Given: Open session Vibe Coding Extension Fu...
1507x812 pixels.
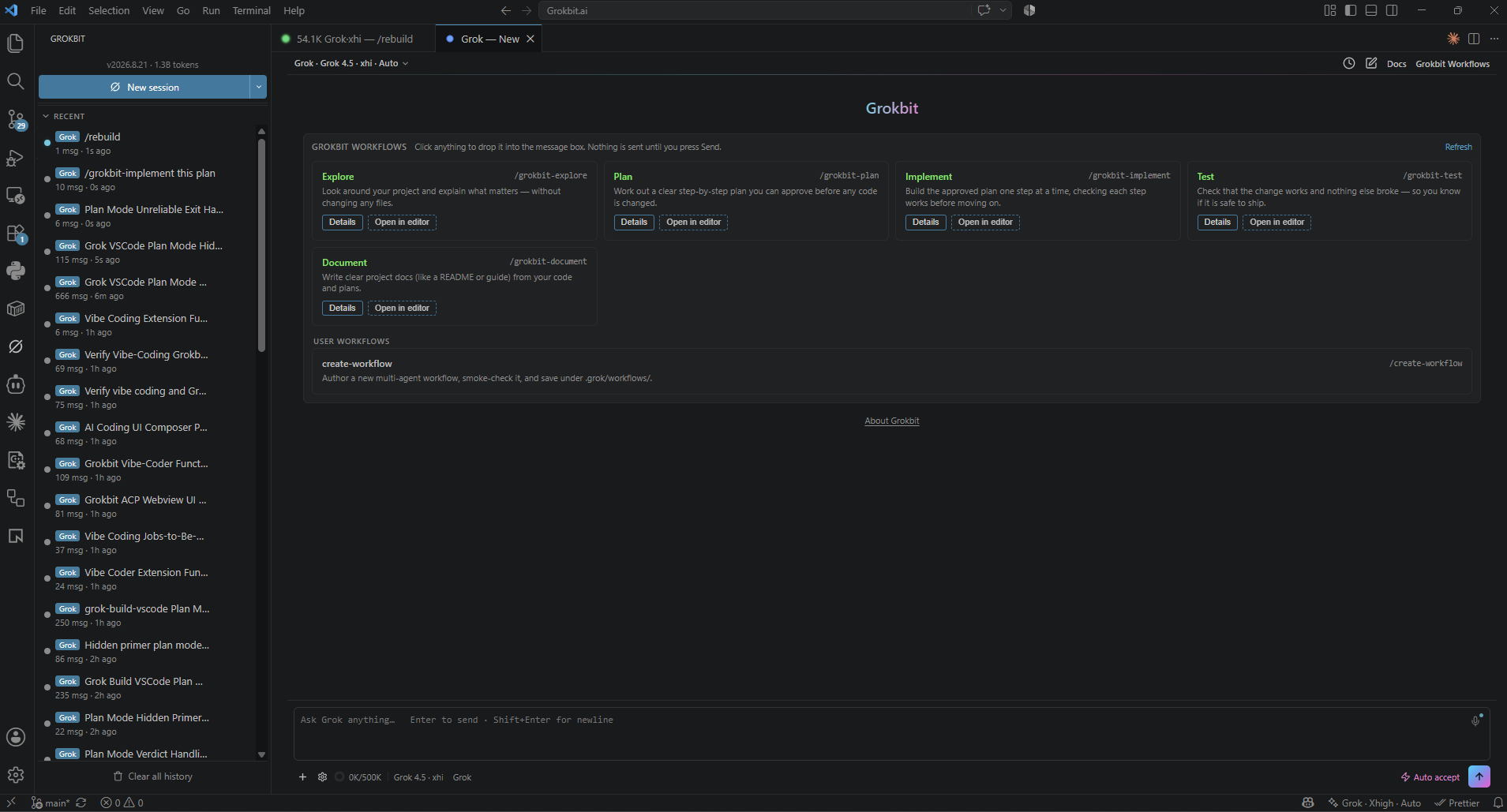Looking at the screenshot, I should point(146,325).
